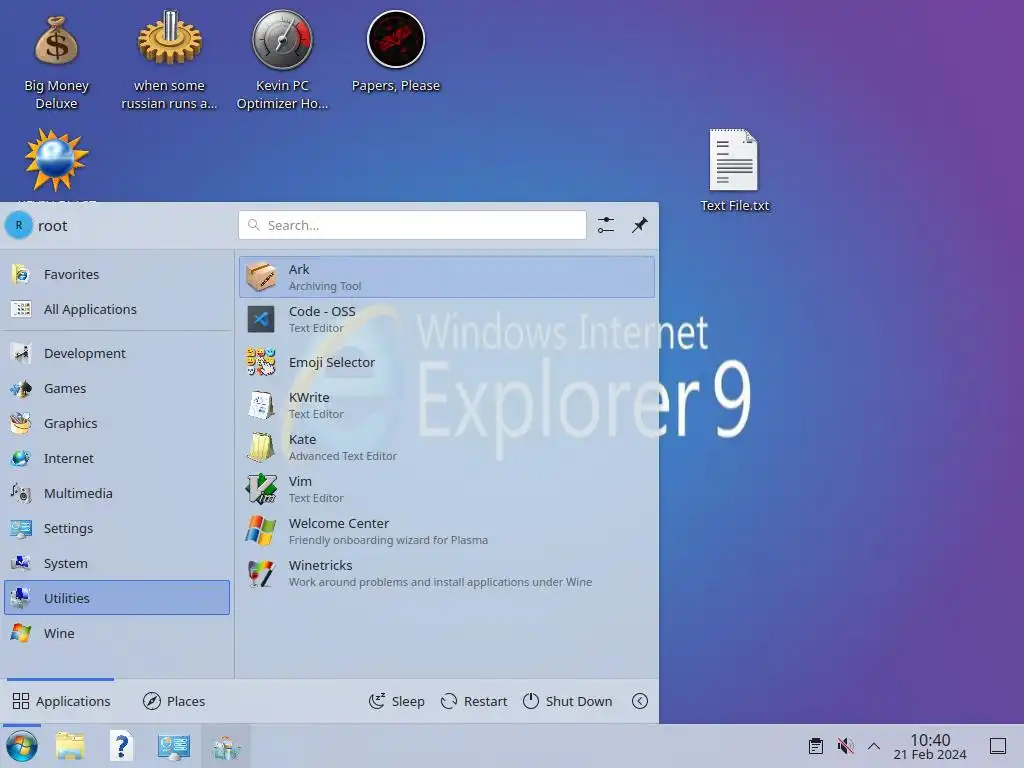
Task: Open the Development category
Action: click(117, 353)
